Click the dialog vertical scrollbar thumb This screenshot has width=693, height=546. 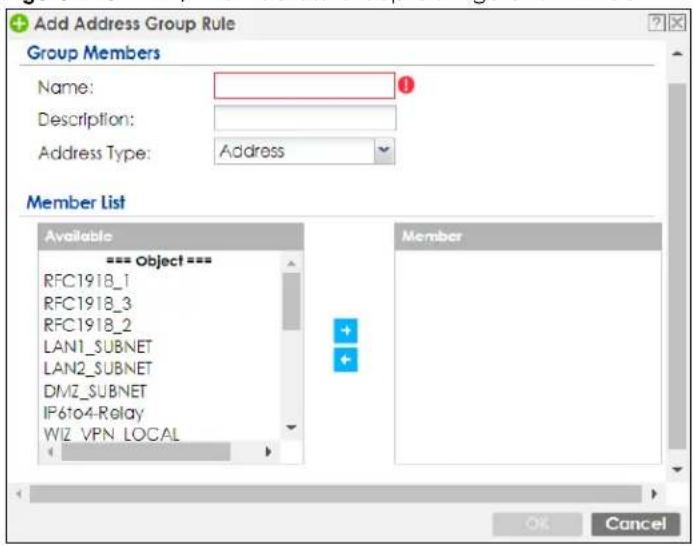677,267
